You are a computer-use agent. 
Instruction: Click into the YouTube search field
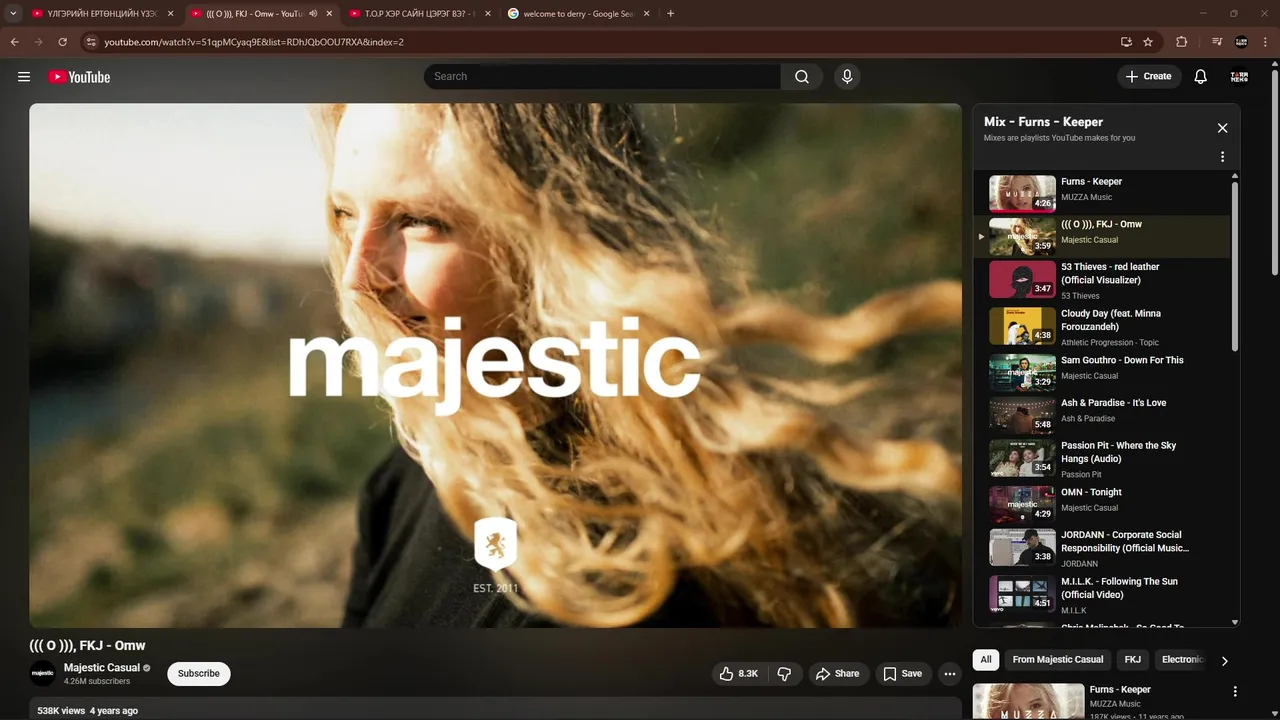pyautogui.click(x=602, y=77)
